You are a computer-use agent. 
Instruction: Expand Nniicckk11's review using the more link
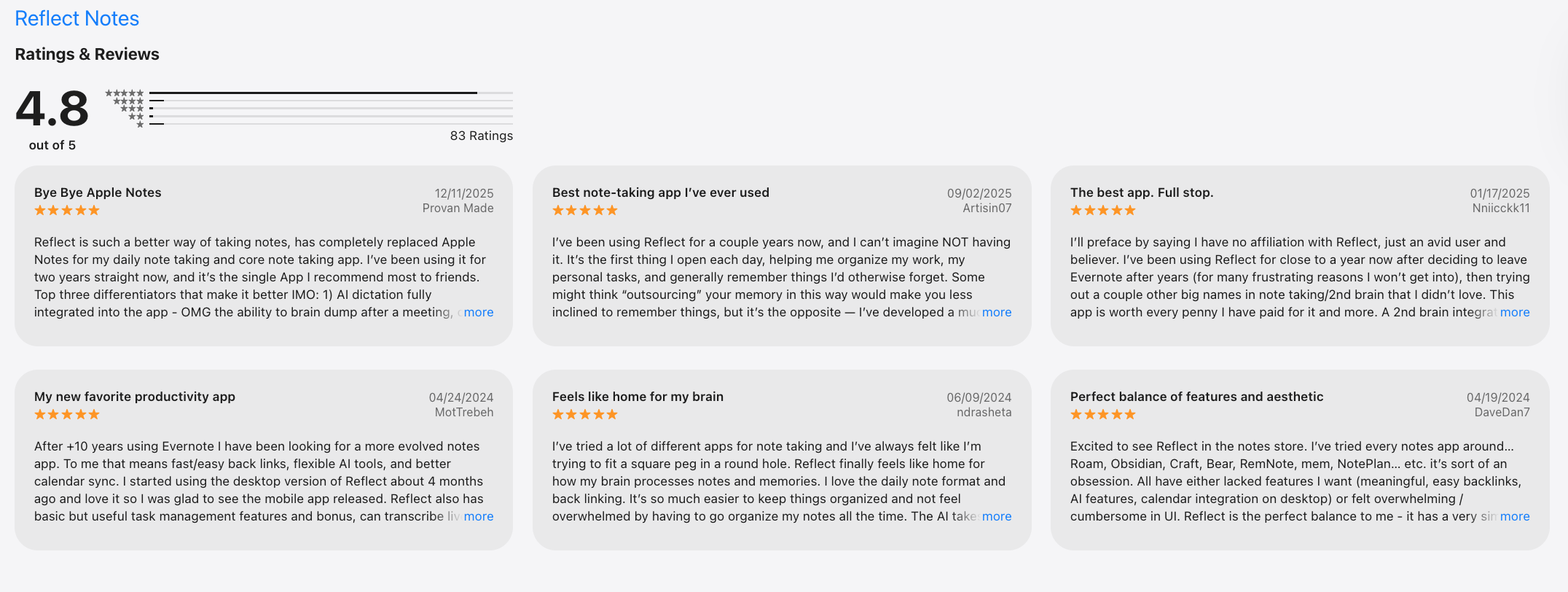tap(1516, 312)
